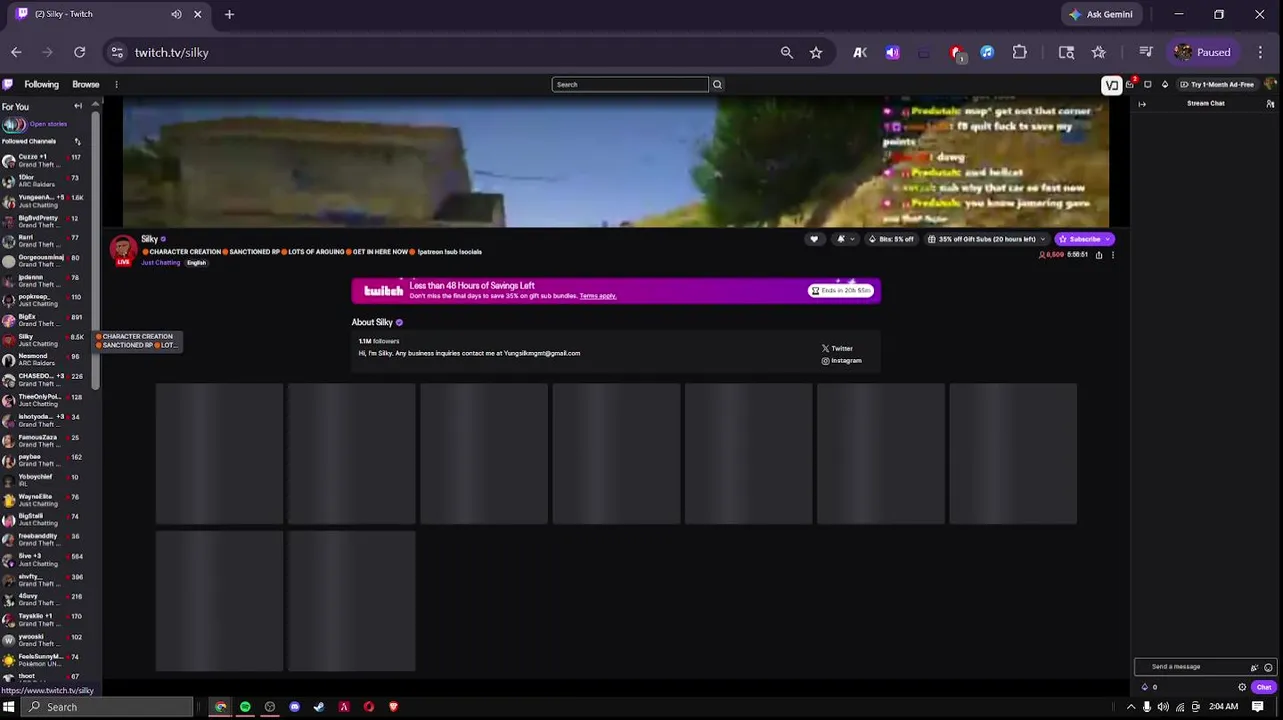The width and height of the screenshot is (1283, 720).
Task: Open chat community users icon
Action: [1270, 104]
